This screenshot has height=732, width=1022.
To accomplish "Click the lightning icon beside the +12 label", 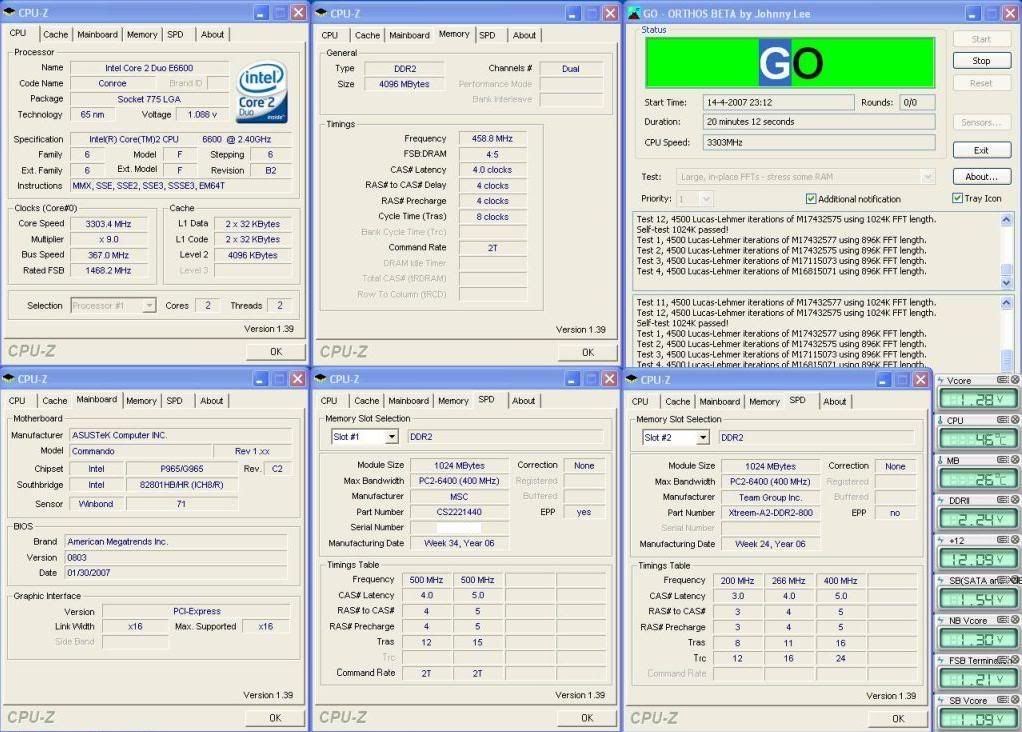I will tap(941, 540).
